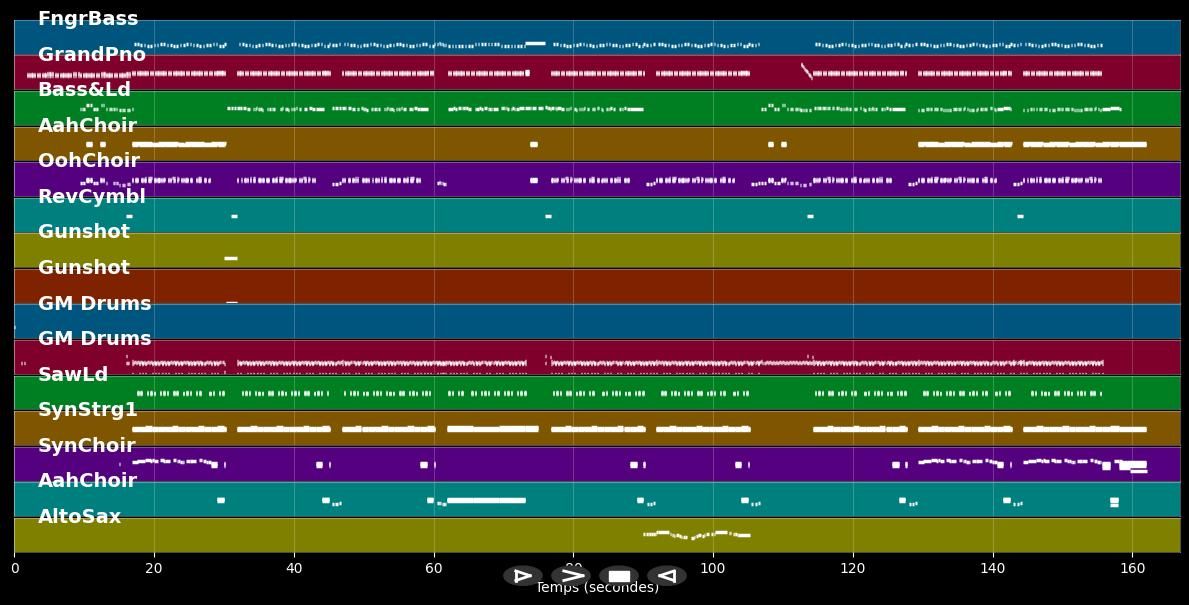This screenshot has width=1189, height=605.
Task: Click the AltoSax track name
Action: tap(80, 516)
